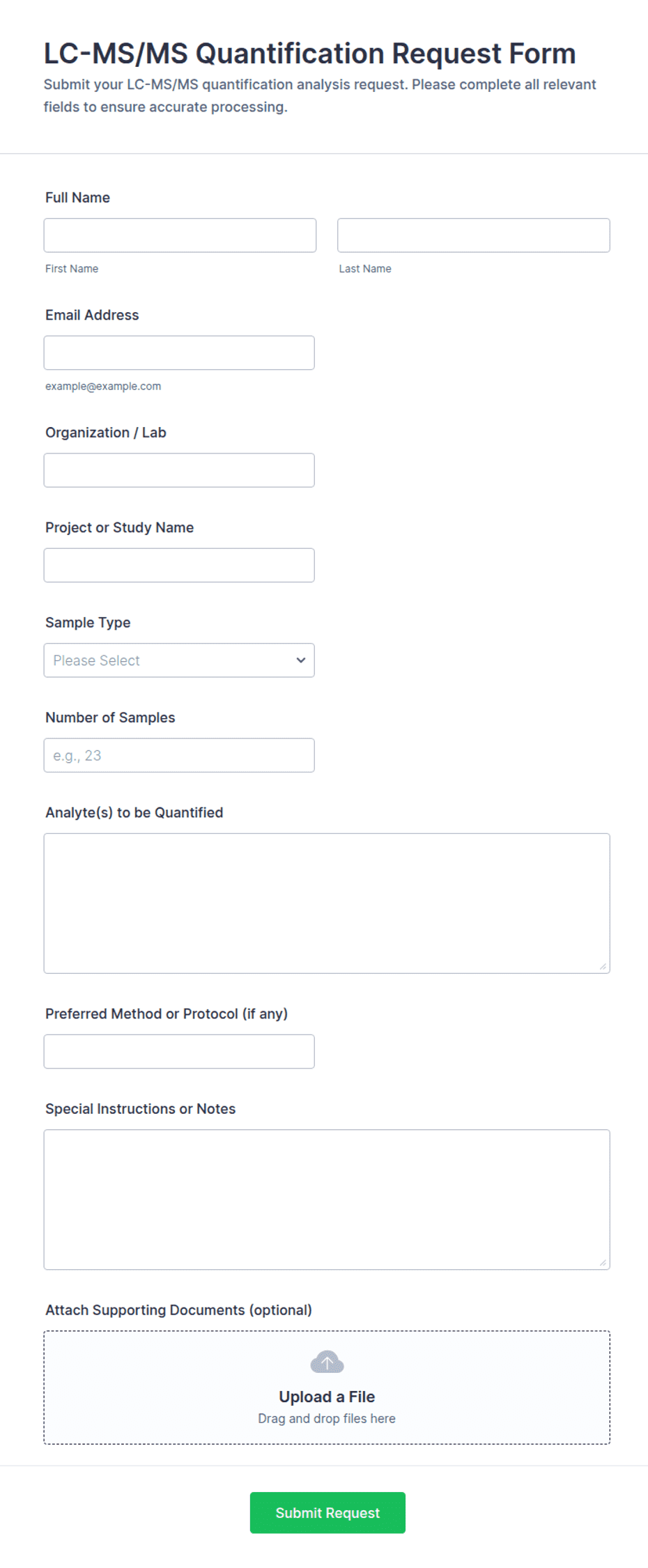648x1568 pixels.
Task: Click the Full Name label
Action: [77, 198]
